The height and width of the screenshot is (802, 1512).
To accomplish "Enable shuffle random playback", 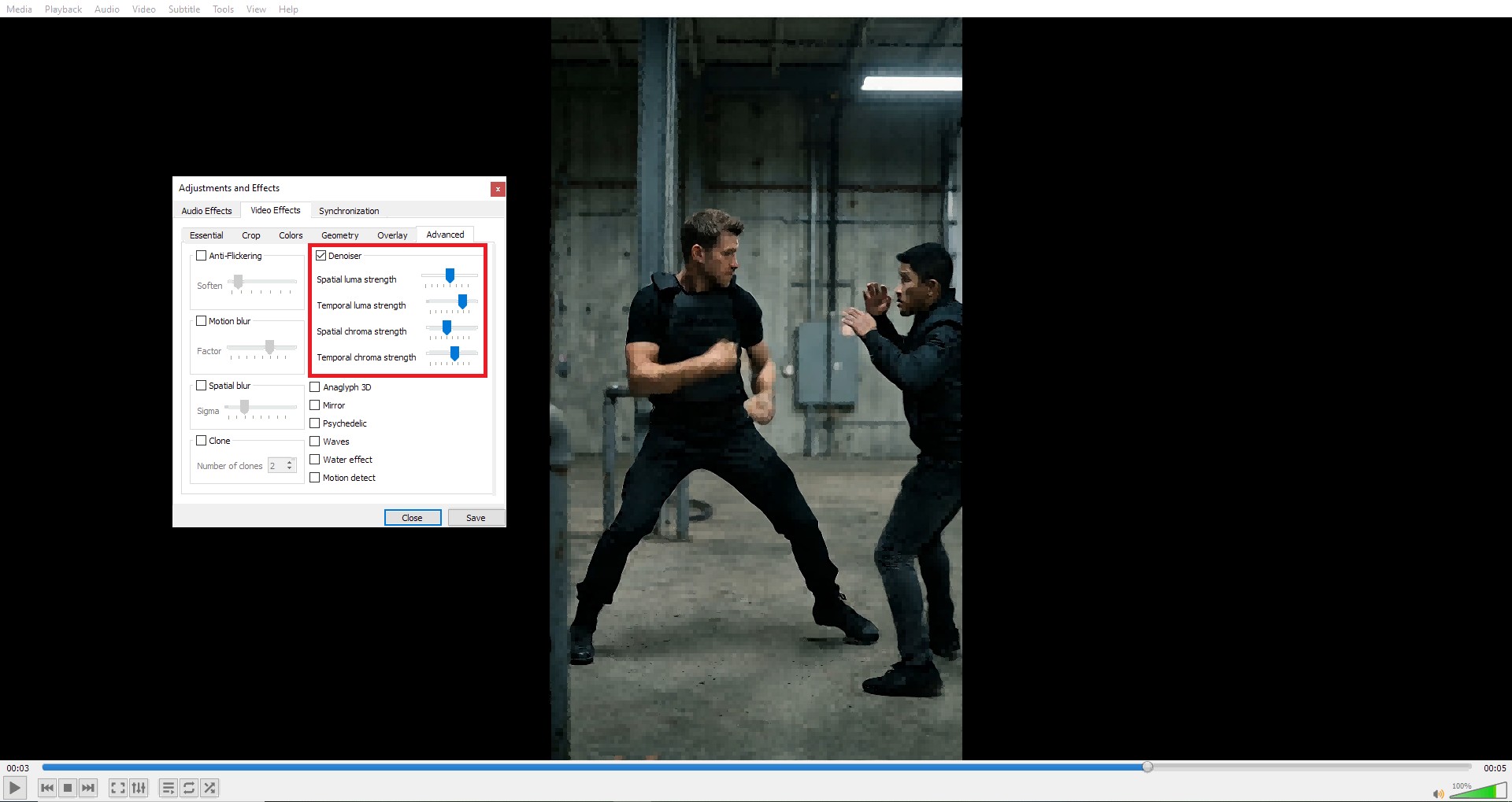I will pyautogui.click(x=209, y=788).
